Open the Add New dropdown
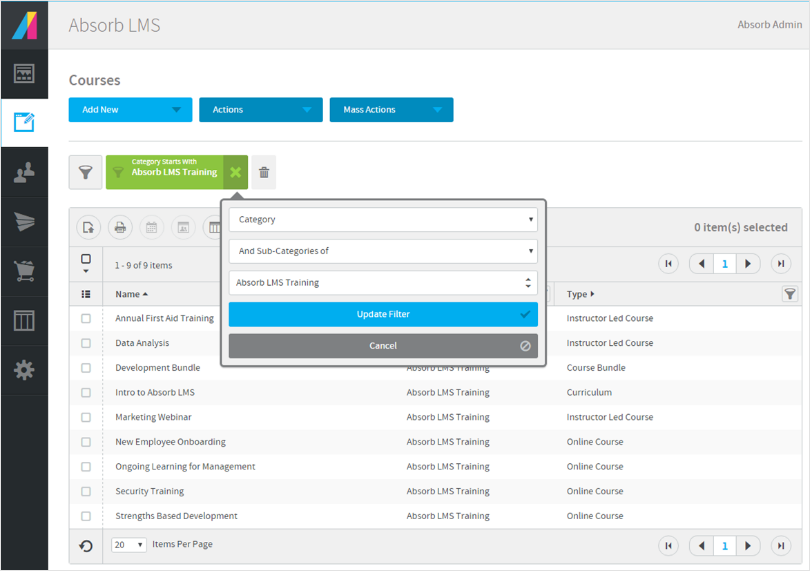This screenshot has height=571, width=810. 130,110
